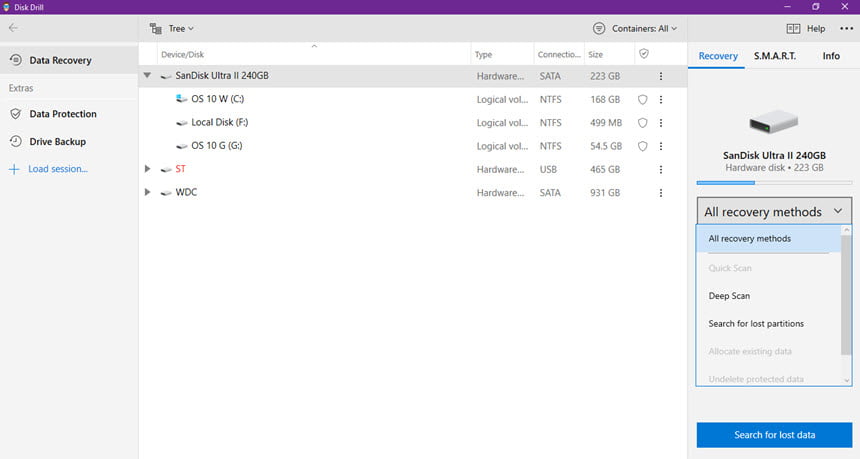Open options menu for WDC disk row
Screen dimensions: 860x459
(x=661, y=192)
